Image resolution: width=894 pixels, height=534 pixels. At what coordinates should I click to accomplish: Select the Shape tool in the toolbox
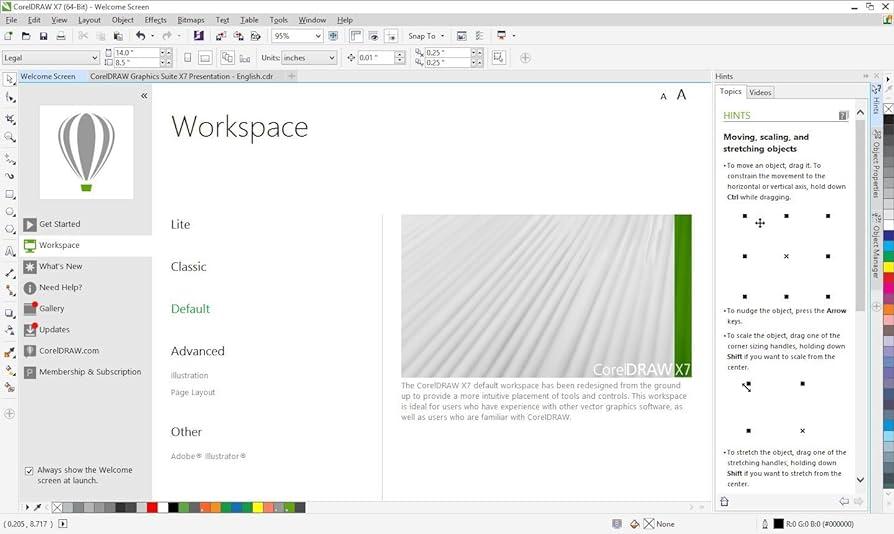(x=10, y=98)
